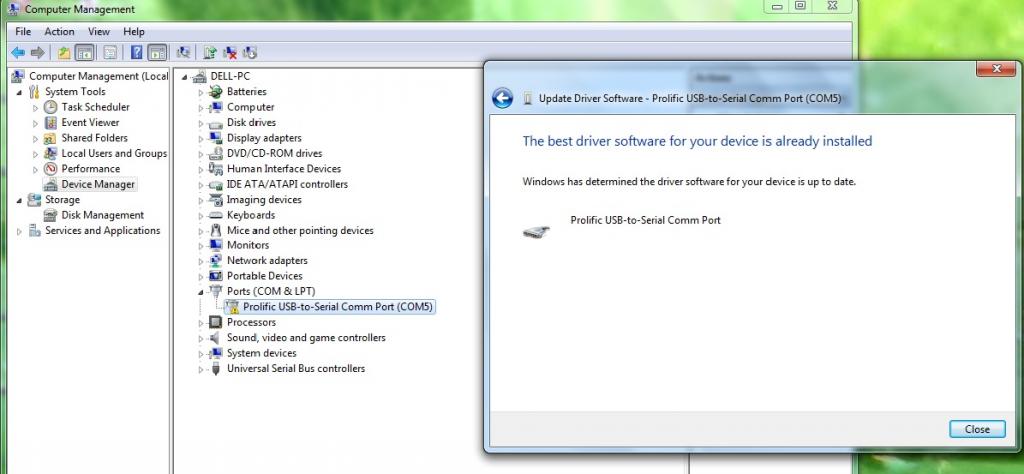Click the Disk drives category icon
The width and height of the screenshot is (1024, 474).
[x=216, y=123]
